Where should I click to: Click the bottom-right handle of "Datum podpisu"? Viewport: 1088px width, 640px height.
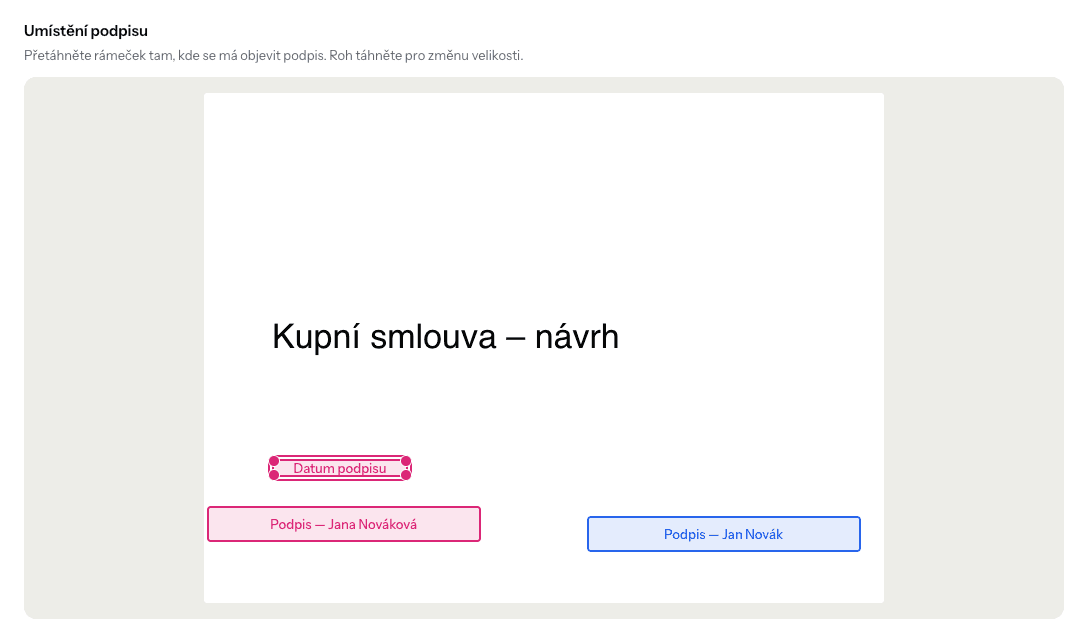(x=406, y=475)
